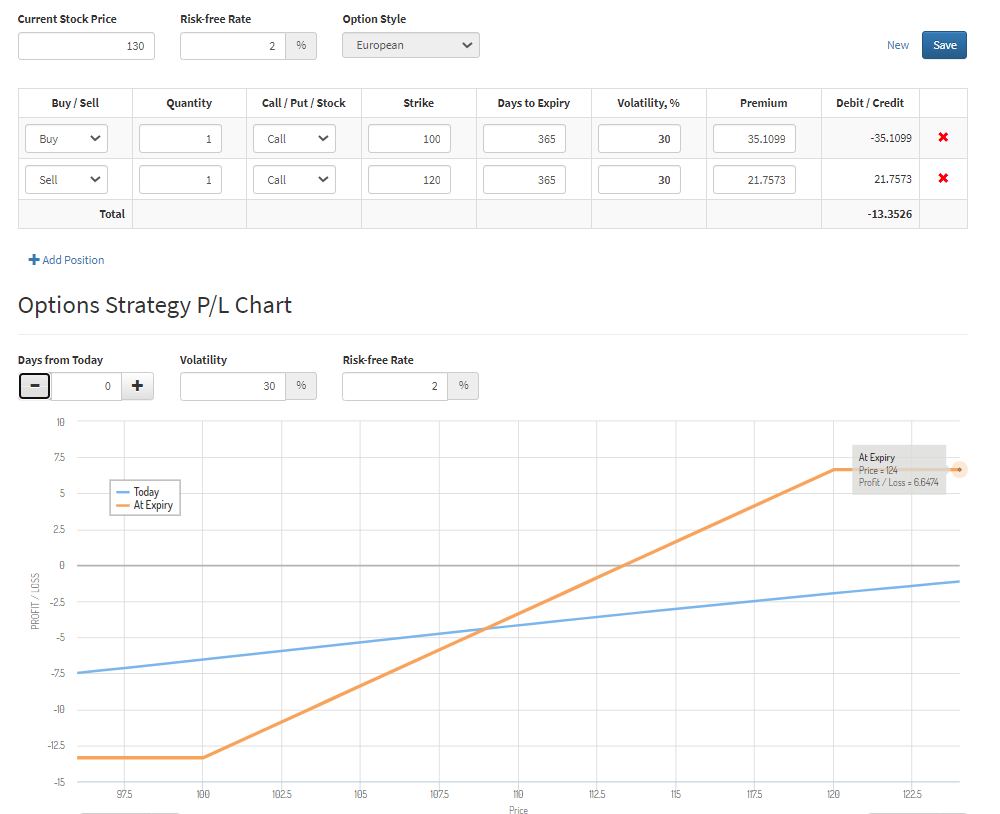
Task: Toggle the At Expiry series in legend
Action: (145, 505)
